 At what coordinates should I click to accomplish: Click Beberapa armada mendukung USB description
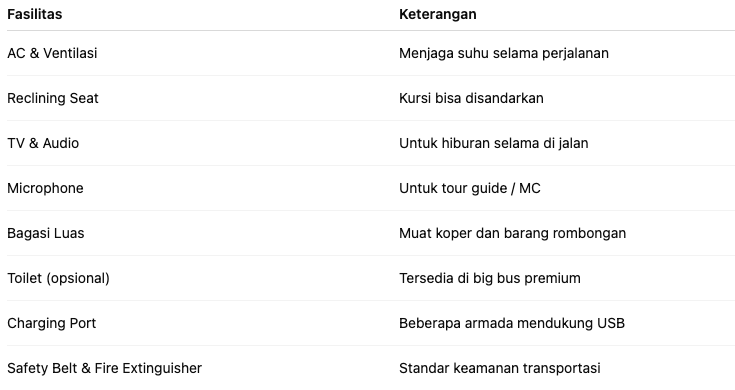512,323
